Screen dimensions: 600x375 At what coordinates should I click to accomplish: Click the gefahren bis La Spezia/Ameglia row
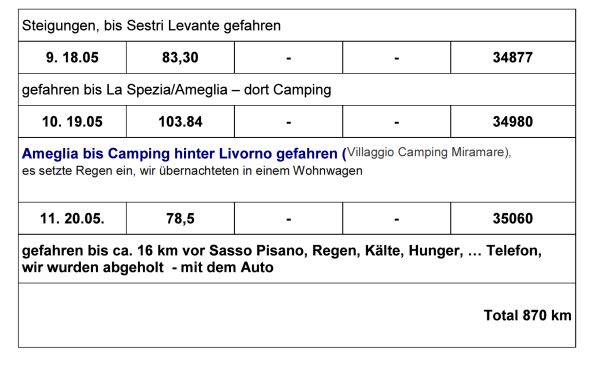coord(297,90)
